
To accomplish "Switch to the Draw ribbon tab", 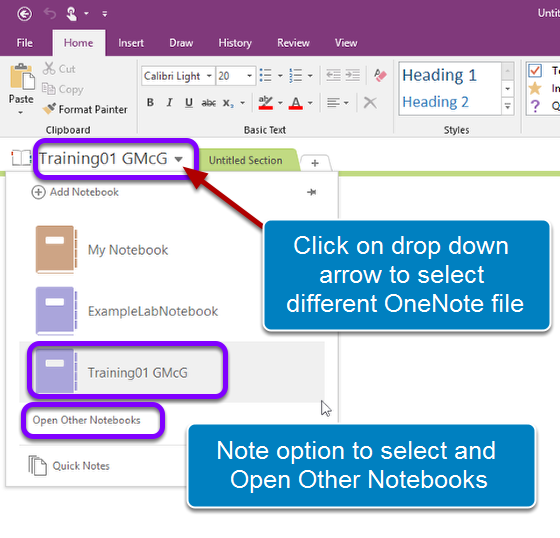I will (181, 43).
